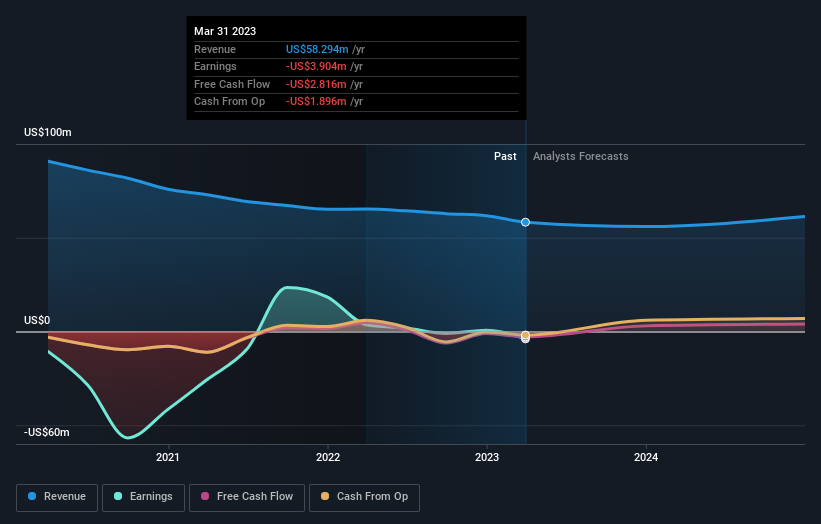Click the Free Cash Flow label in tooltip
The height and width of the screenshot is (524, 821).
tap(232, 84)
